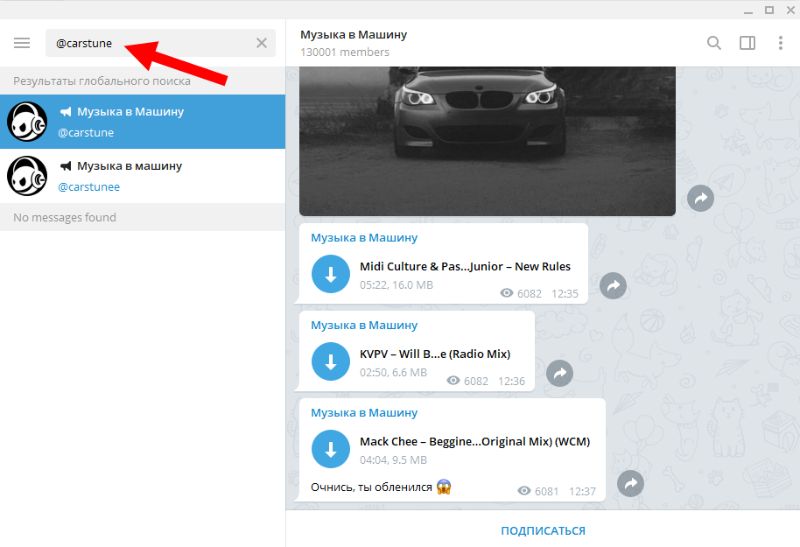The height and width of the screenshot is (547, 800).
Task: Open Музыка в Машину channel @carstune result
Action: coord(142,121)
